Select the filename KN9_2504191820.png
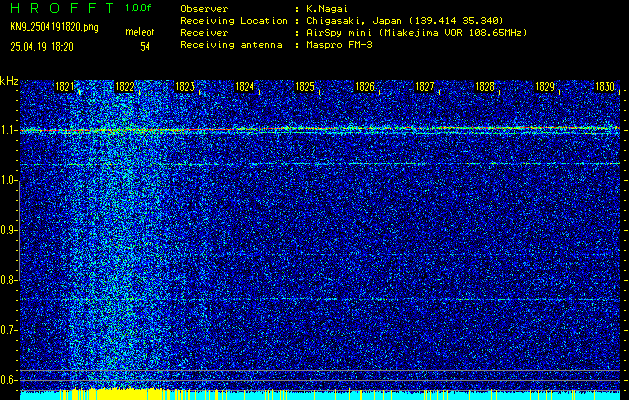 [x=54, y=28]
